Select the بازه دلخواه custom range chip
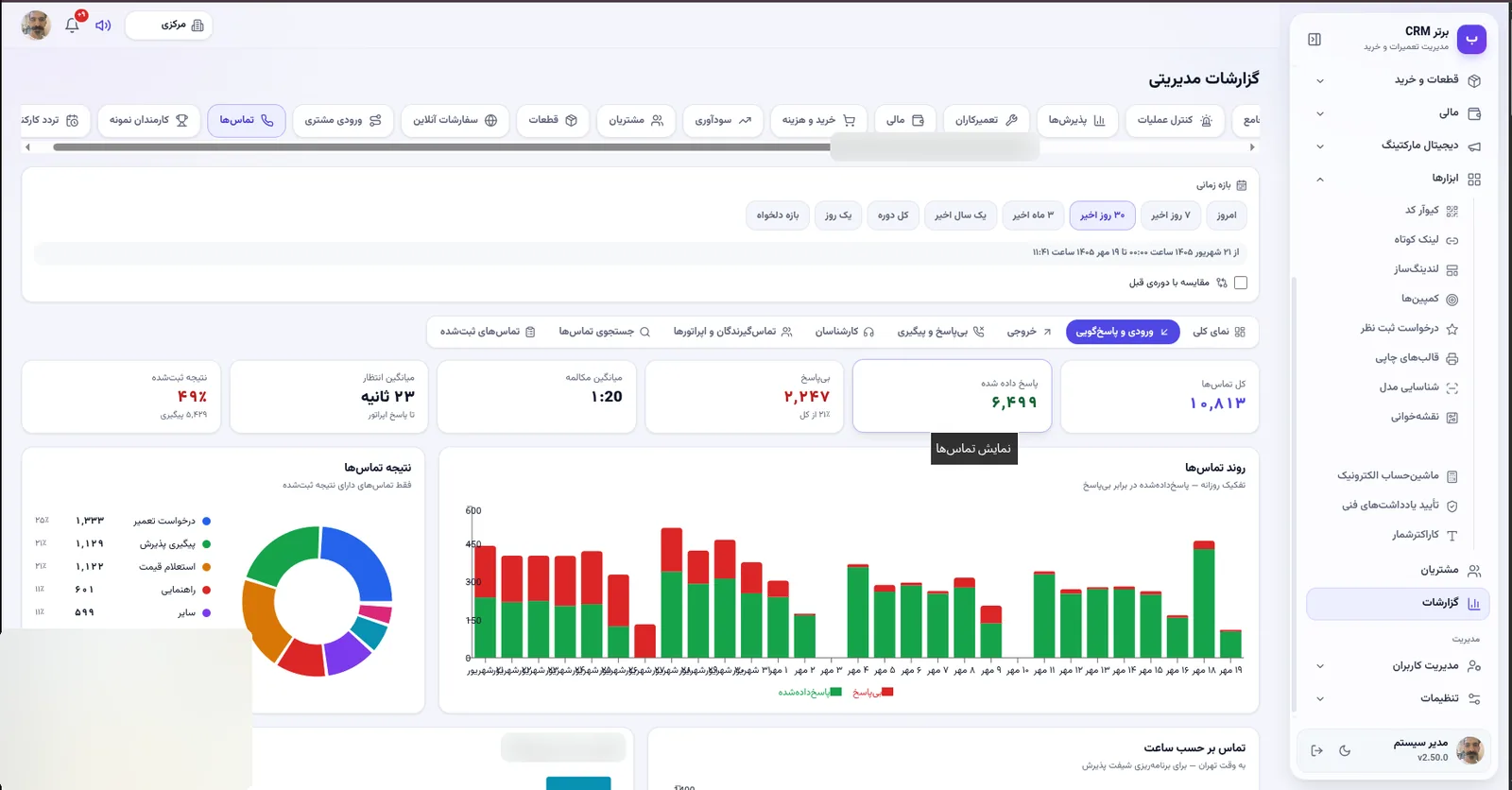Screen dimensions: 1512x790 778,215
